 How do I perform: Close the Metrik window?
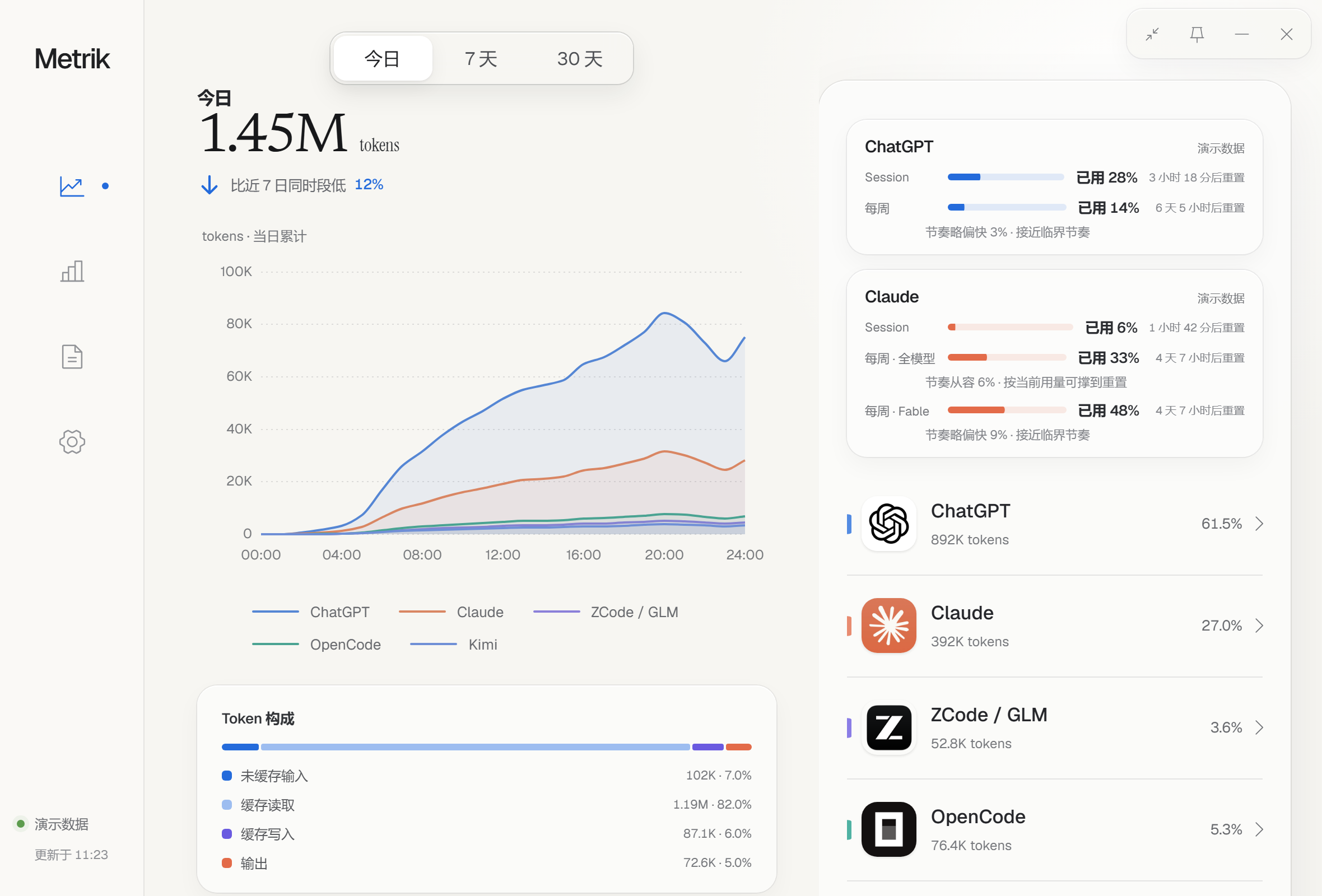coord(1287,34)
